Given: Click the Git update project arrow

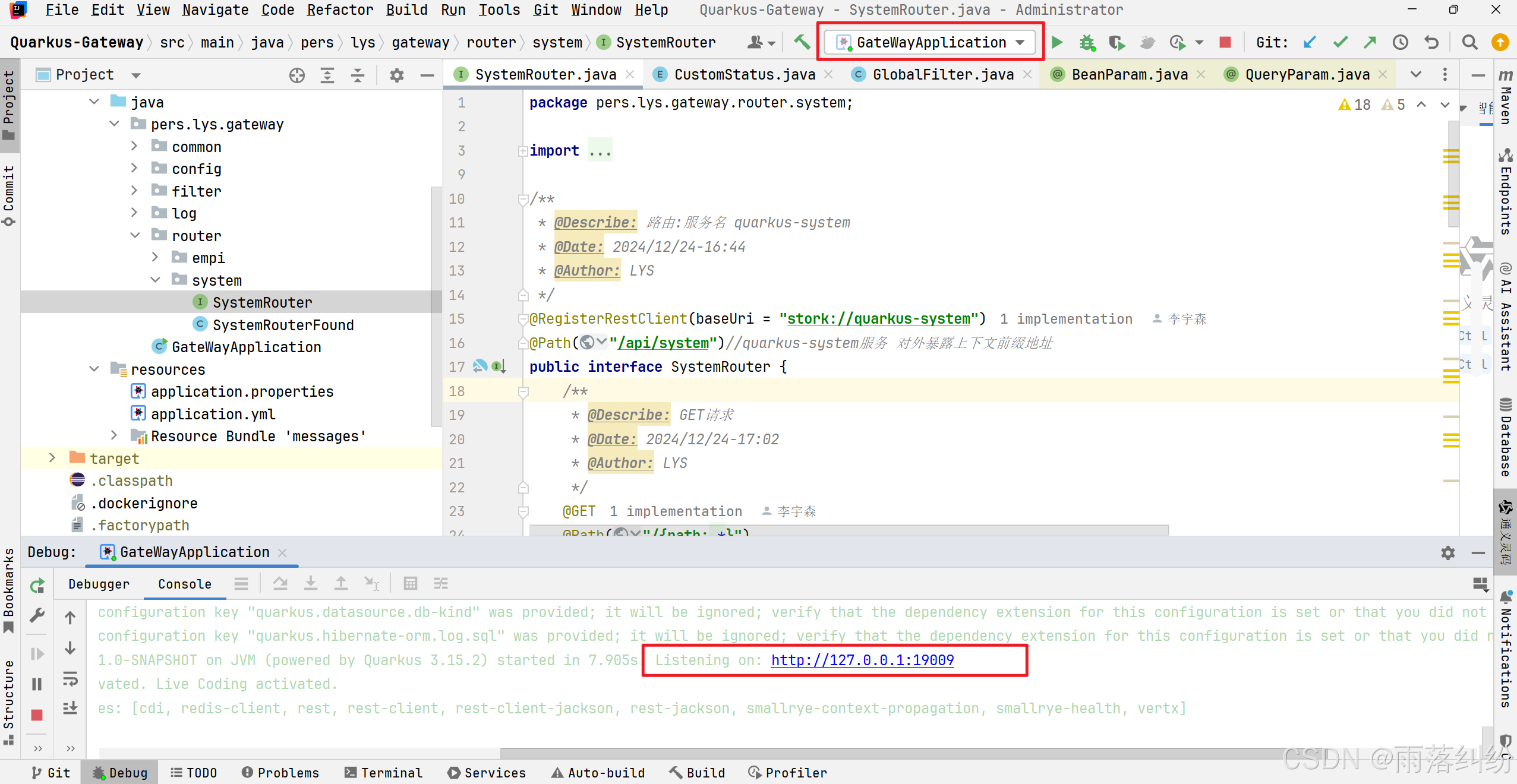Looking at the screenshot, I should point(1309,42).
